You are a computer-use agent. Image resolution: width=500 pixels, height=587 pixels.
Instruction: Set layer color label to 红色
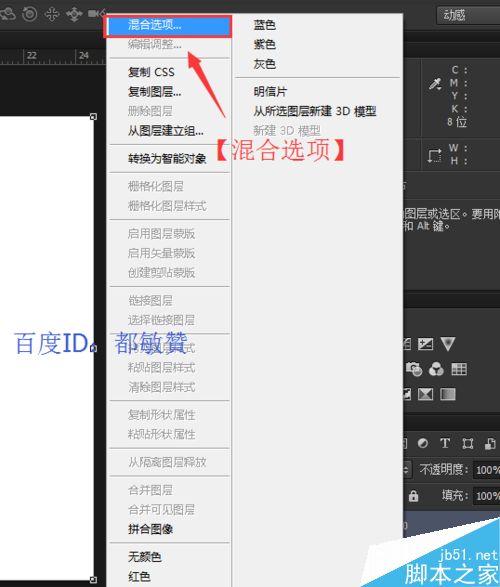(168, 577)
